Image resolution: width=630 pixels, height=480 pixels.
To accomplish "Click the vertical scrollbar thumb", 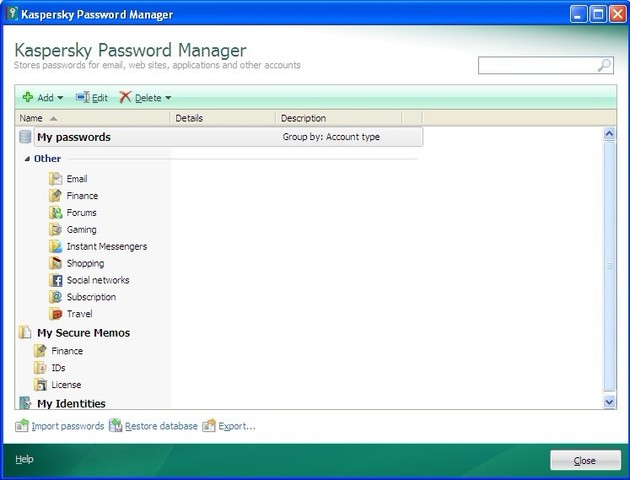I will point(610,266).
